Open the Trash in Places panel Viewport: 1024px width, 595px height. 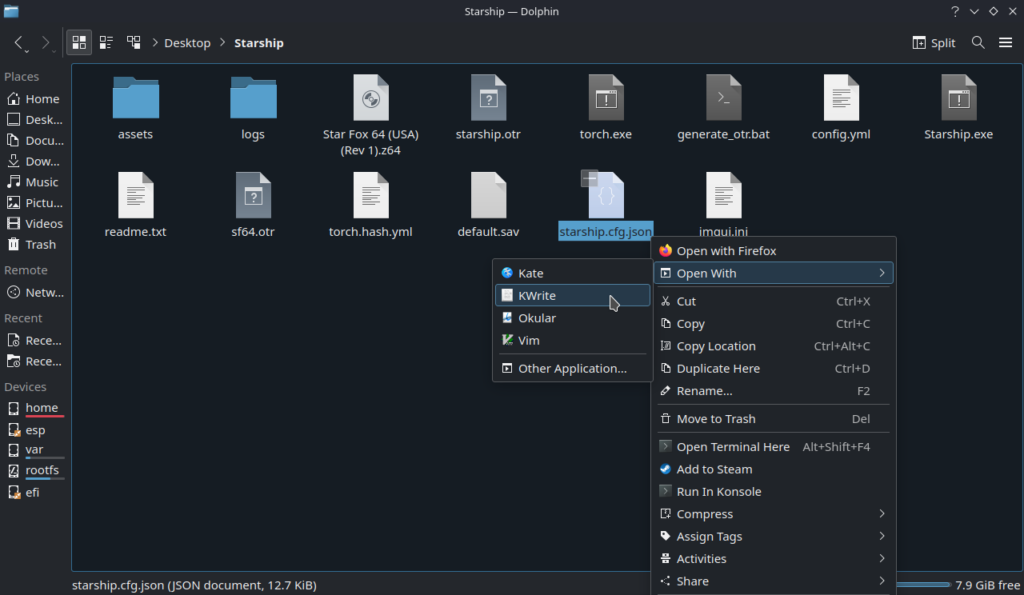tap(40, 244)
